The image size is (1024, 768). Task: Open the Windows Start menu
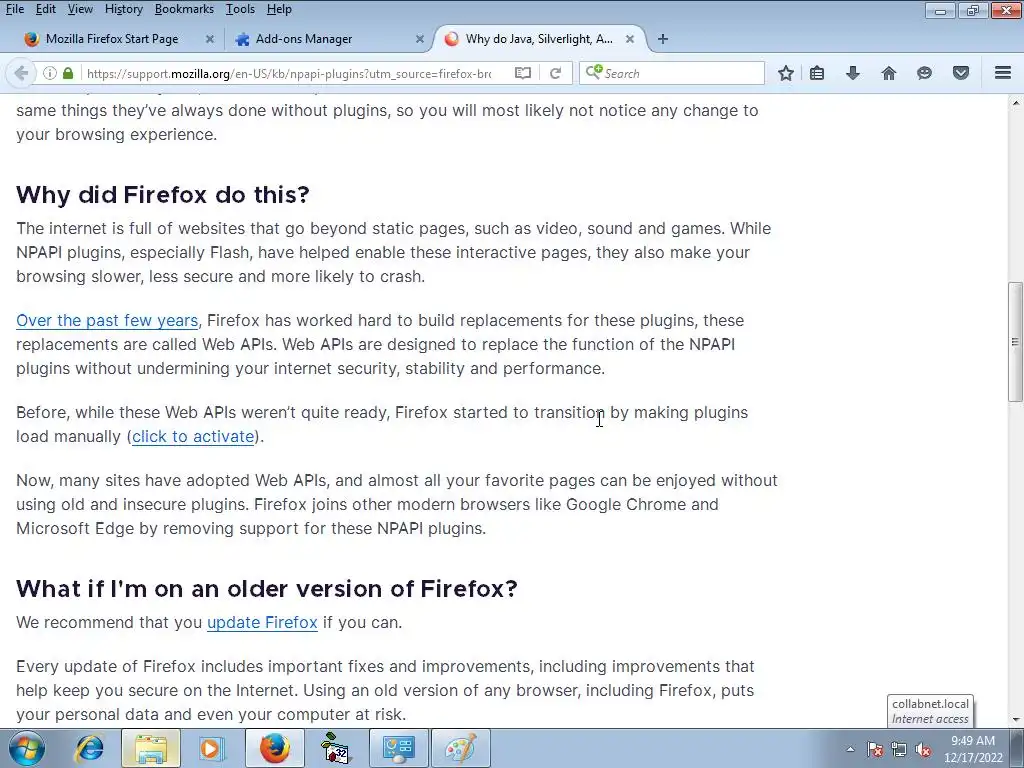click(x=27, y=748)
